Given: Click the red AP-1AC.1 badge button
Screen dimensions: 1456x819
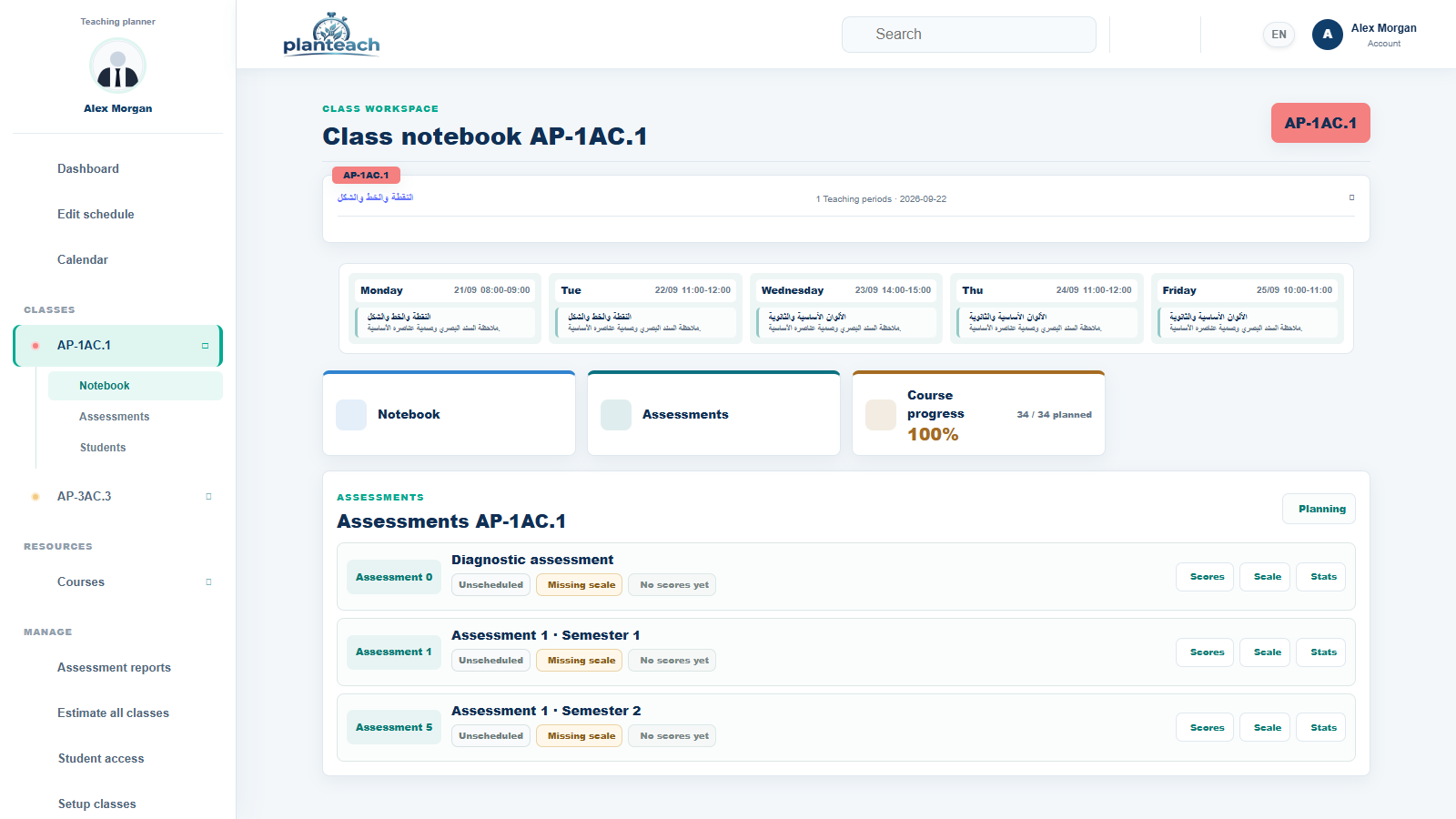Looking at the screenshot, I should 1319,123.
